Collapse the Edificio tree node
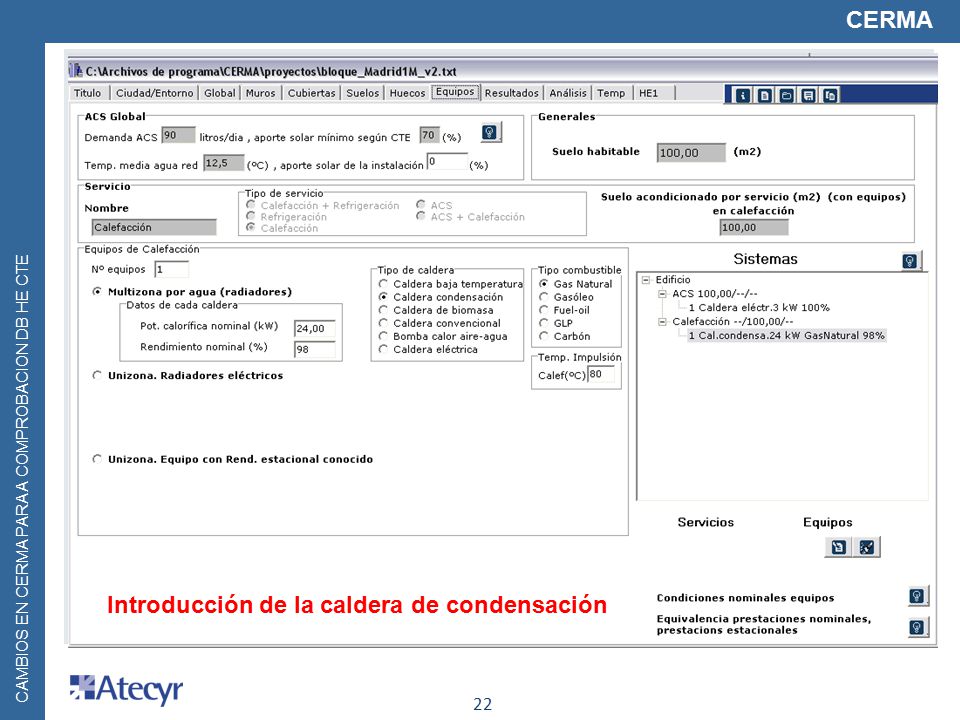 (x=645, y=280)
